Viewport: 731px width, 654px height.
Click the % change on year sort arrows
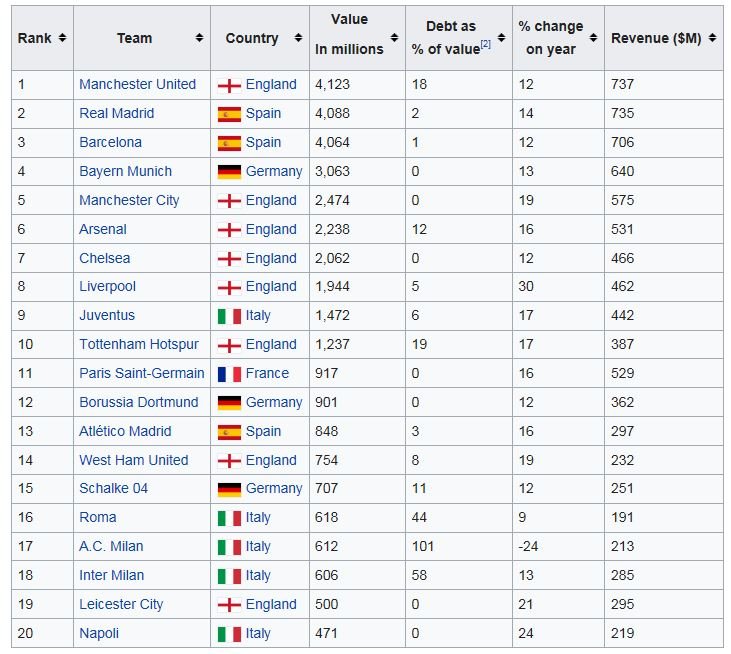[593, 38]
